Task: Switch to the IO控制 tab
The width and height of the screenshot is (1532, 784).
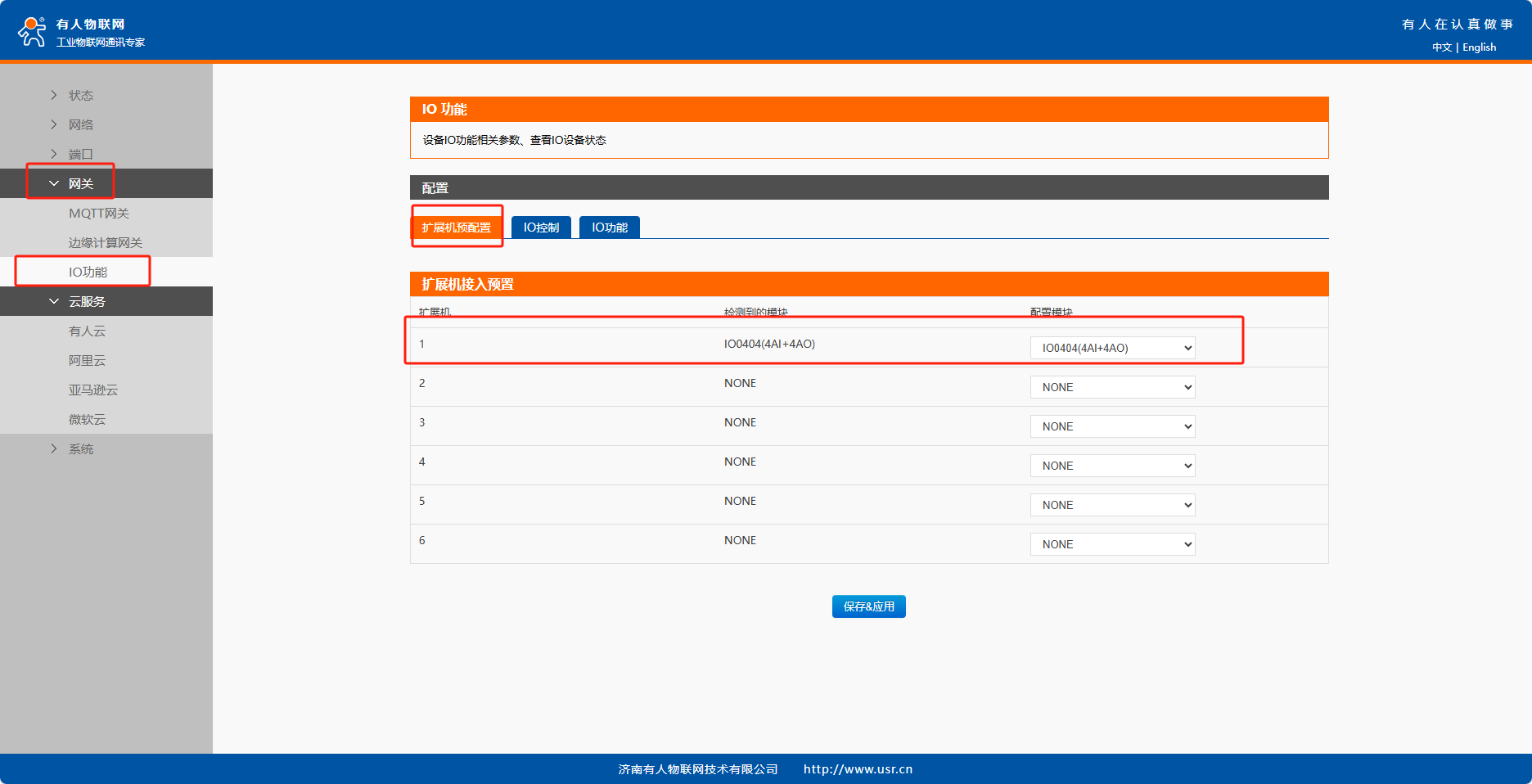Action: (541, 228)
